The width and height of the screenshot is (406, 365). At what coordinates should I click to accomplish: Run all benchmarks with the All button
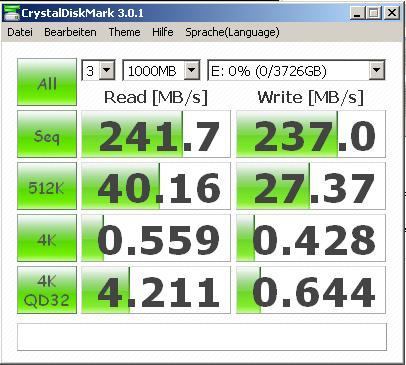pyautogui.click(x=47, y=82)
